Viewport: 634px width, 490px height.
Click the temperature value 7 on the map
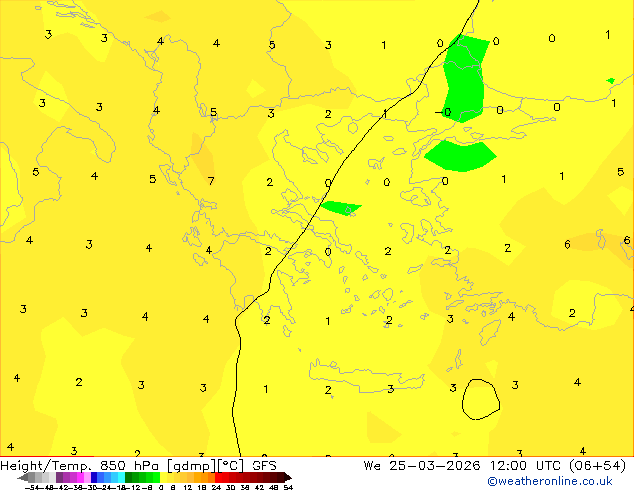tap(210, 181)
